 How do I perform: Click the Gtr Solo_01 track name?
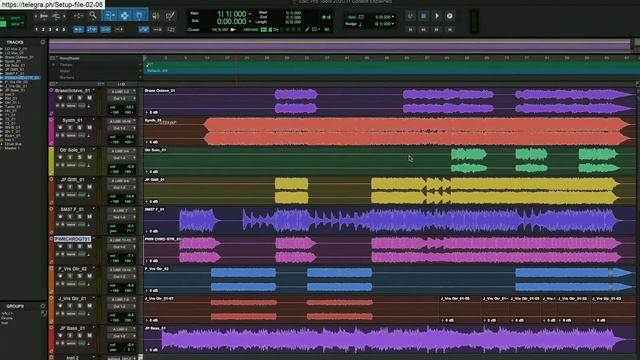(x=72, y=150)
